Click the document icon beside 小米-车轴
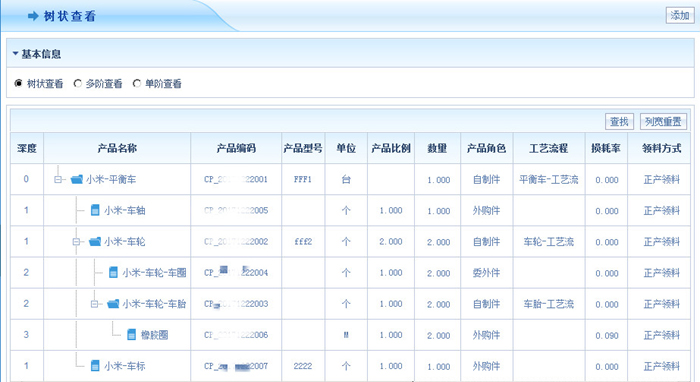This screenshot has height=382, width=700. pyautogui.click(x=95, y=210)
